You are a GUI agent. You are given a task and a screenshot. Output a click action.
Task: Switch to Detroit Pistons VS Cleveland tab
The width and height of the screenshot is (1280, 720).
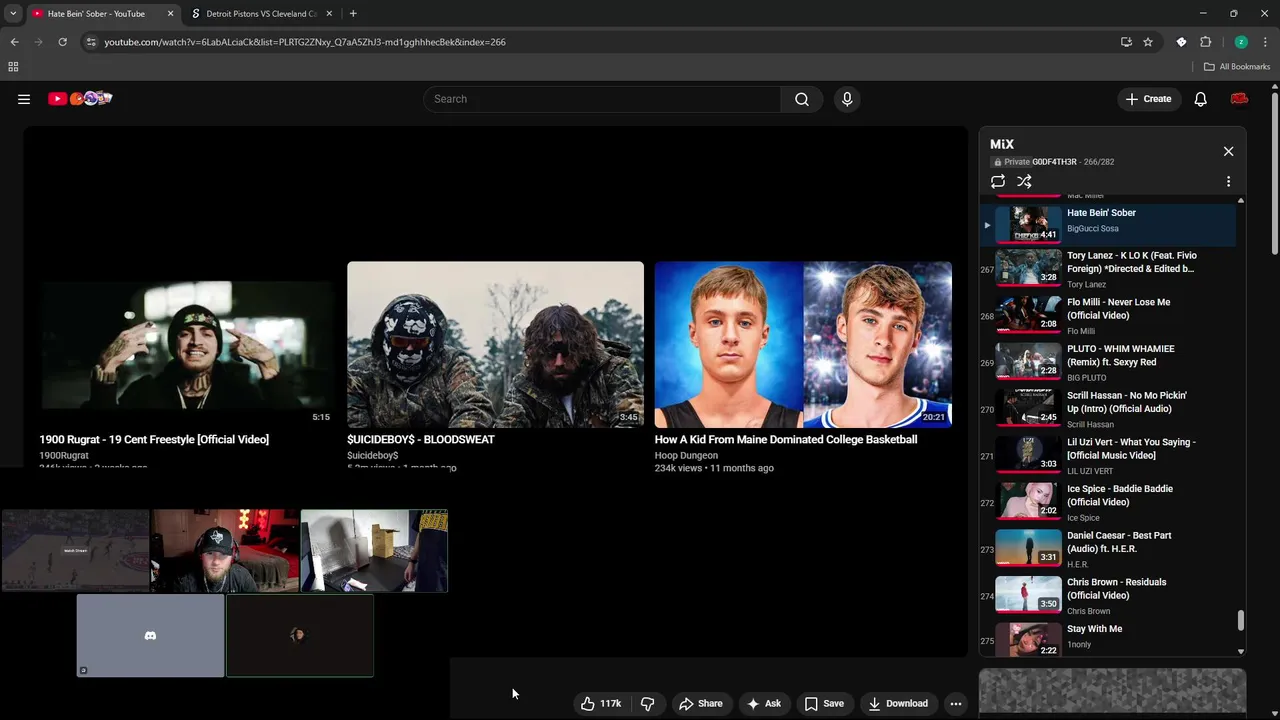tap(260, 14)
